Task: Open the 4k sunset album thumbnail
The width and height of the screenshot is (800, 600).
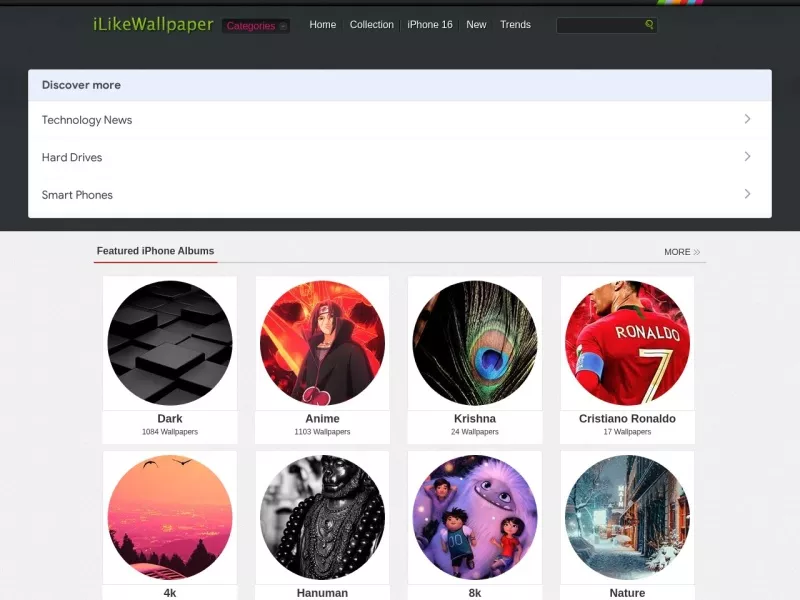Action: point(170,517)
